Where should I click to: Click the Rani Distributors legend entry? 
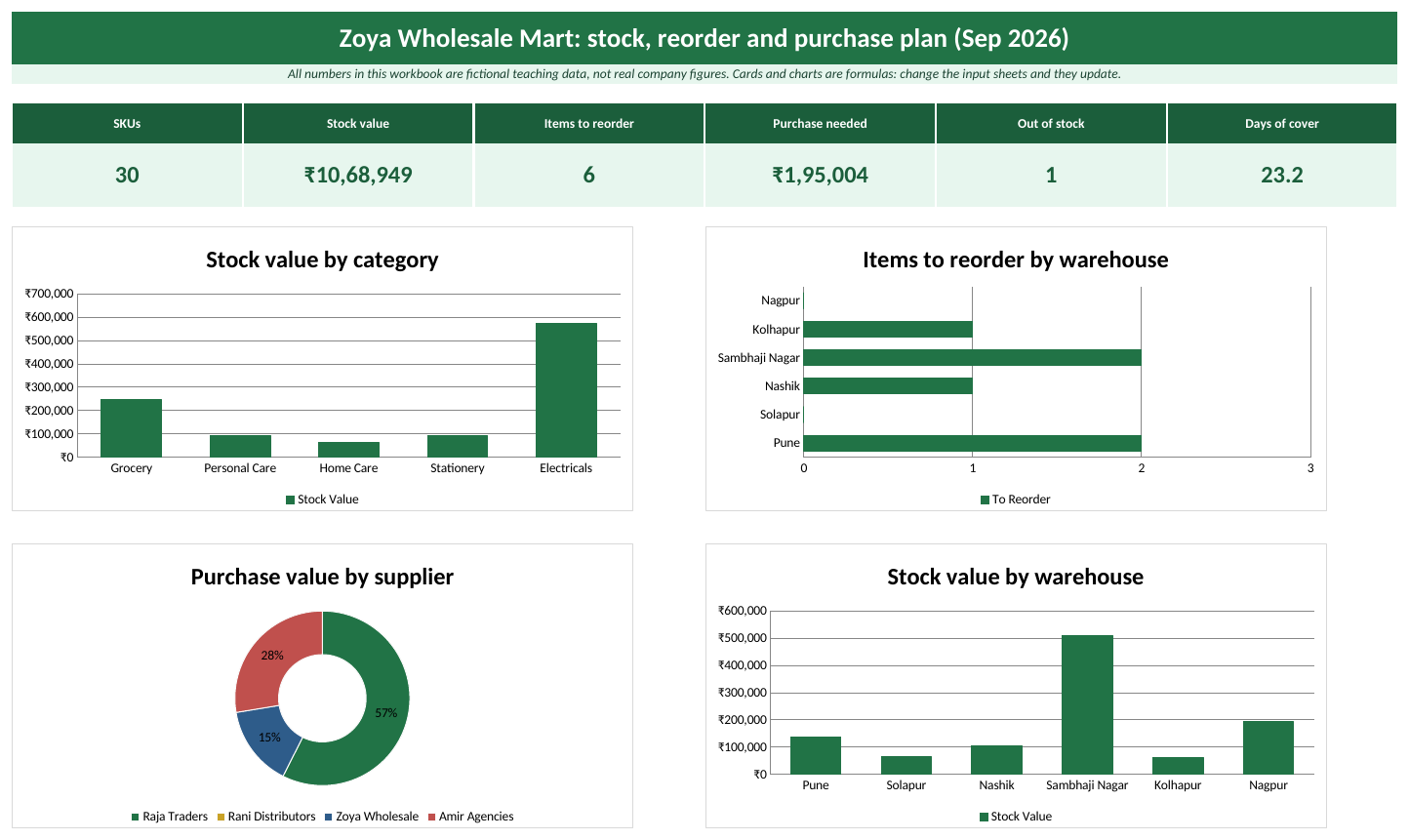pos(266,817)
